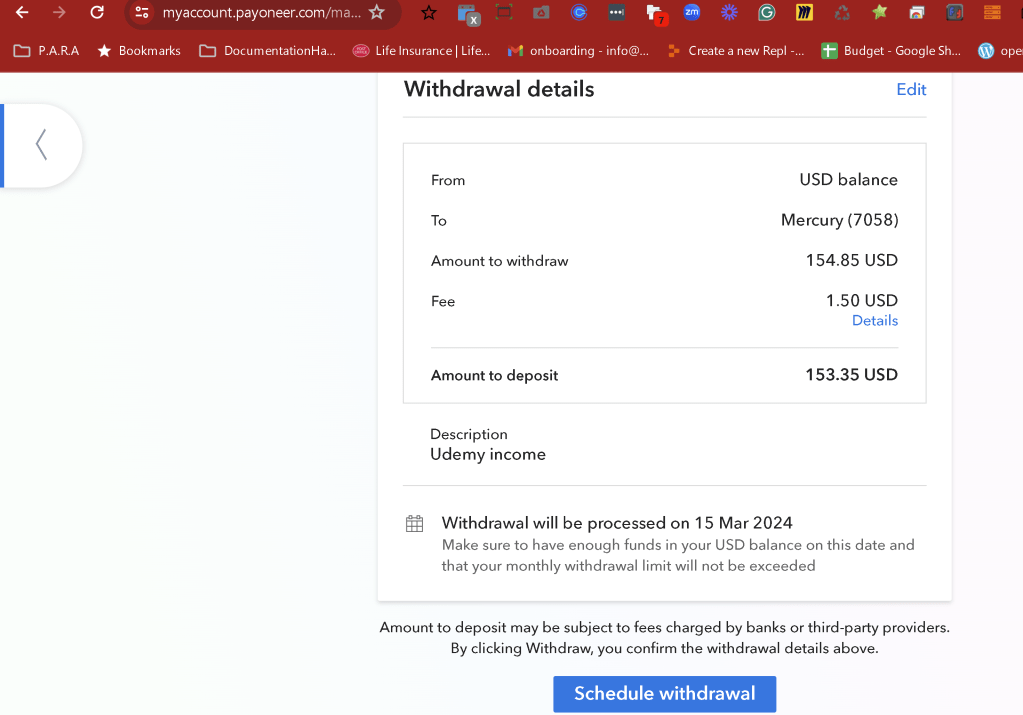Expand the side panel with left chevron
Image resolution: width=1023 pixels, height=715 pixels.
click(42, 145)
